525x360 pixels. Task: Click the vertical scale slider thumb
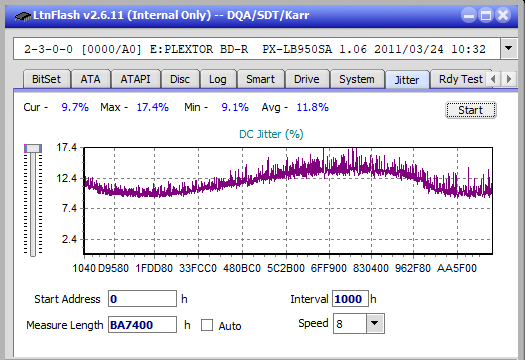click(33, 148)
